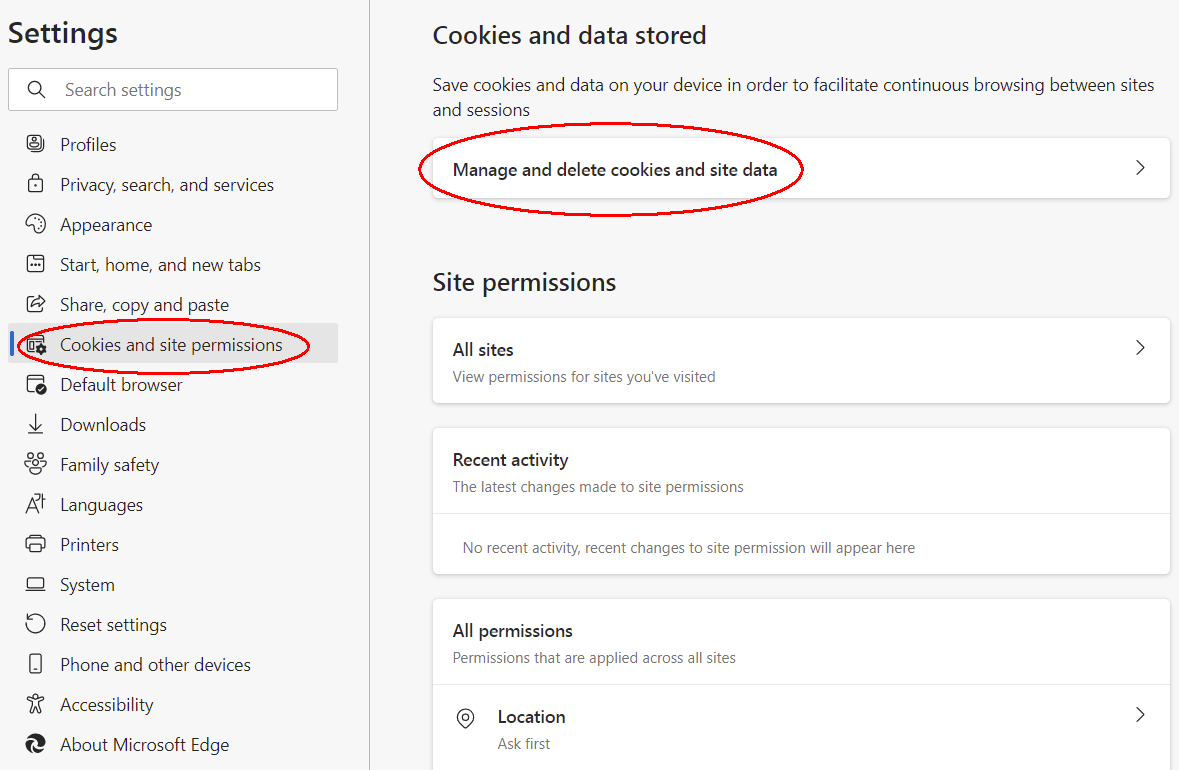Go to Languages settings
The width and height of the screenshot is (1179, 770).
click(101, 505)
